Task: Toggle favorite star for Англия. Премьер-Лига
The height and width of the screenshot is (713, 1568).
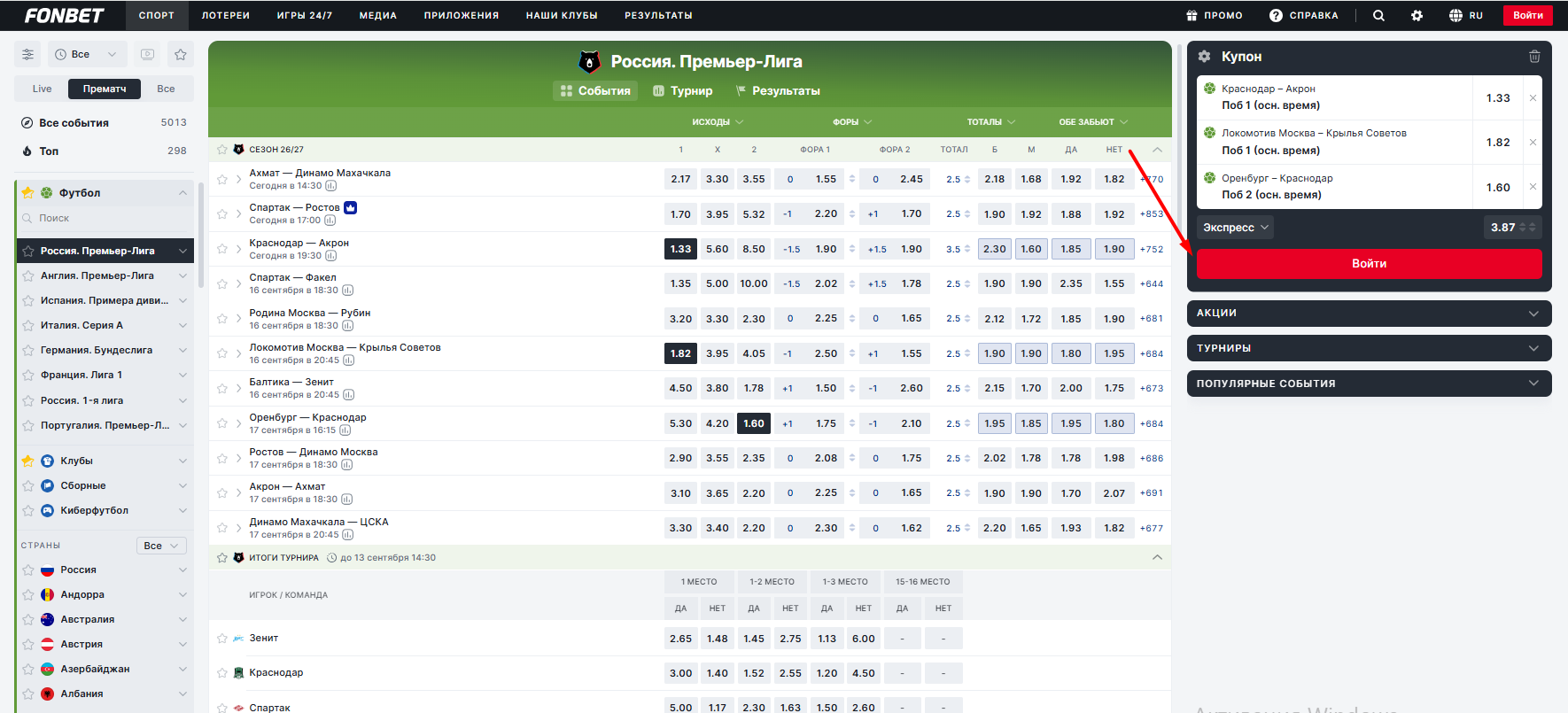Action: coord(28,276)
